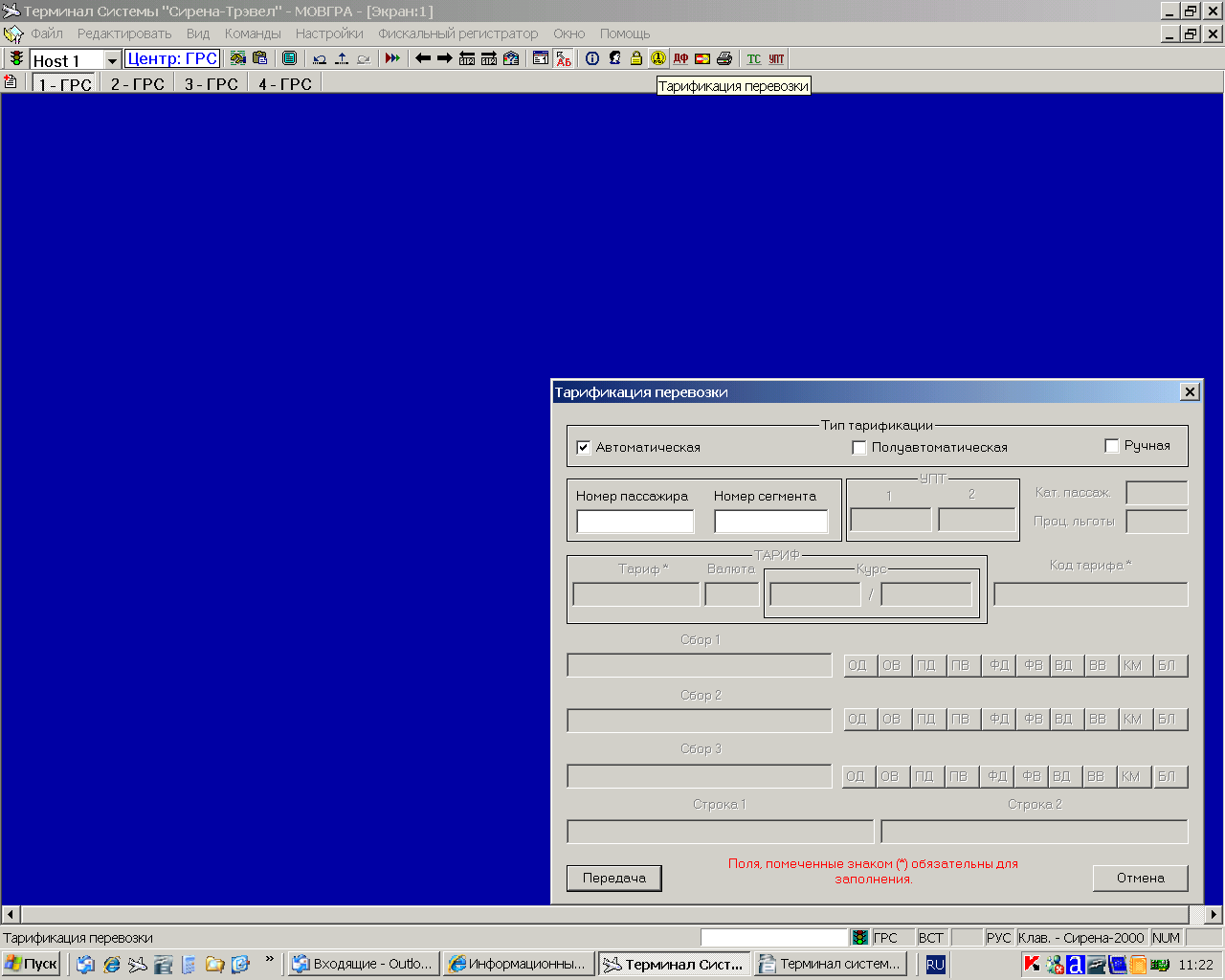Viewport: 1225px width, 980px height.
Task: Switch to the 2 - ГРС tab
Action: pos(137,83)
